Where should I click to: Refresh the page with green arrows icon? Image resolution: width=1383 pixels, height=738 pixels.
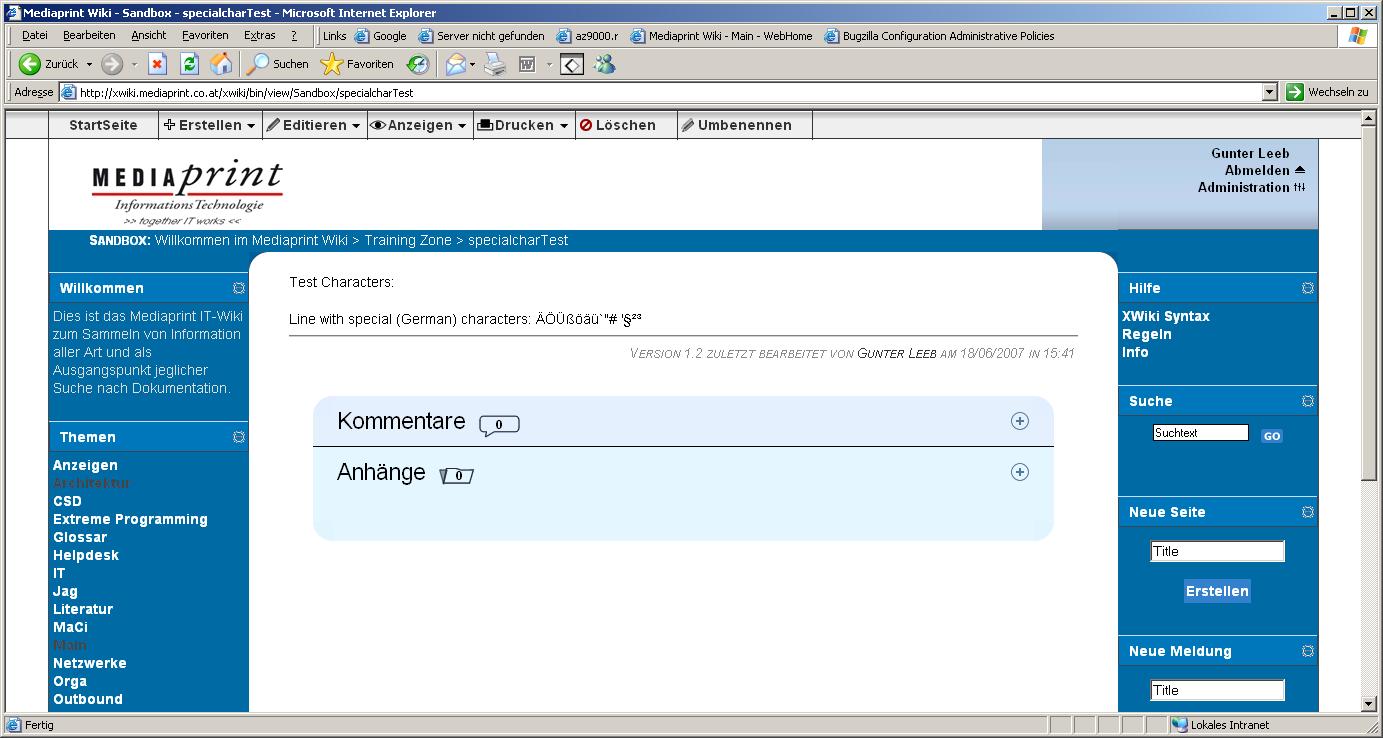189,64
